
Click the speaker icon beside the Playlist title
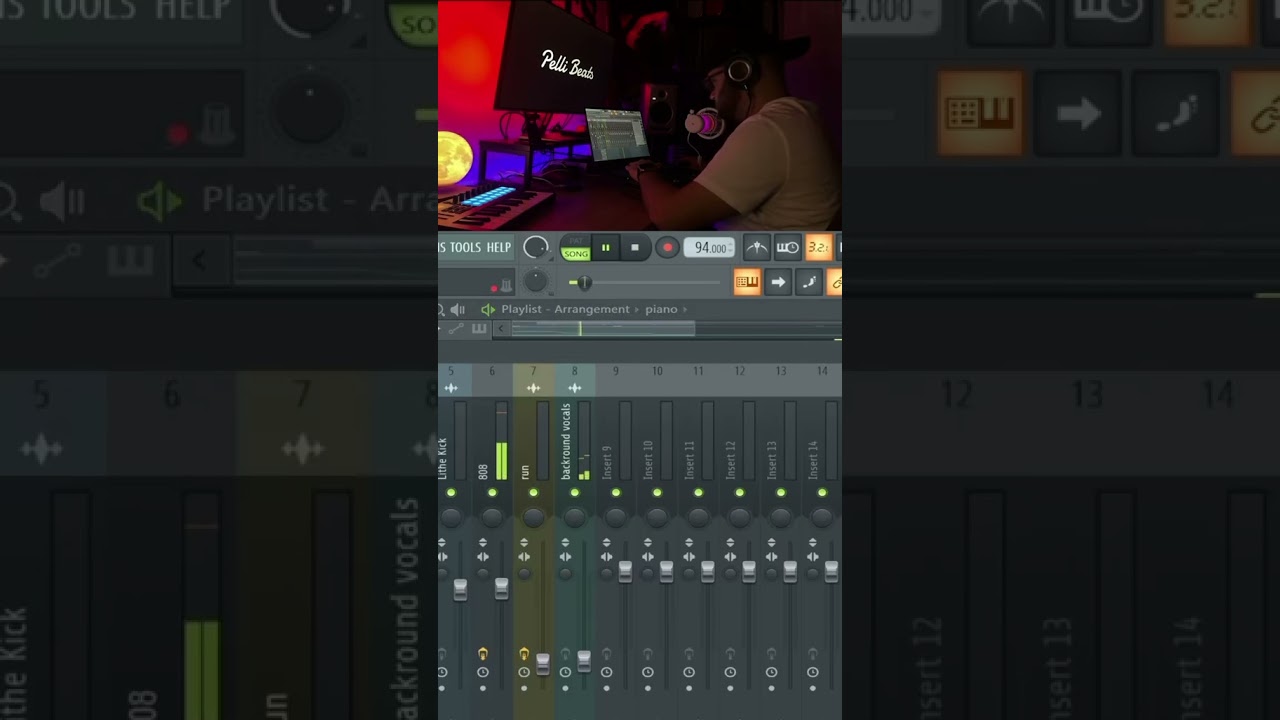[458, 310]
